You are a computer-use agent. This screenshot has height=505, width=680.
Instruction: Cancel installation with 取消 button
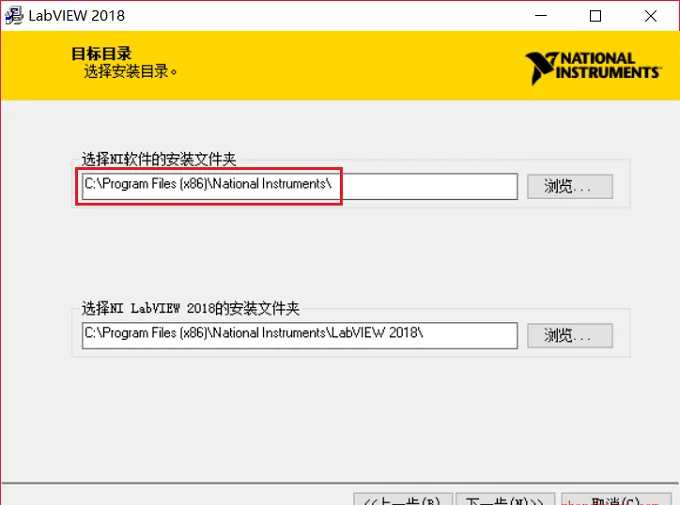coord(616,499)
